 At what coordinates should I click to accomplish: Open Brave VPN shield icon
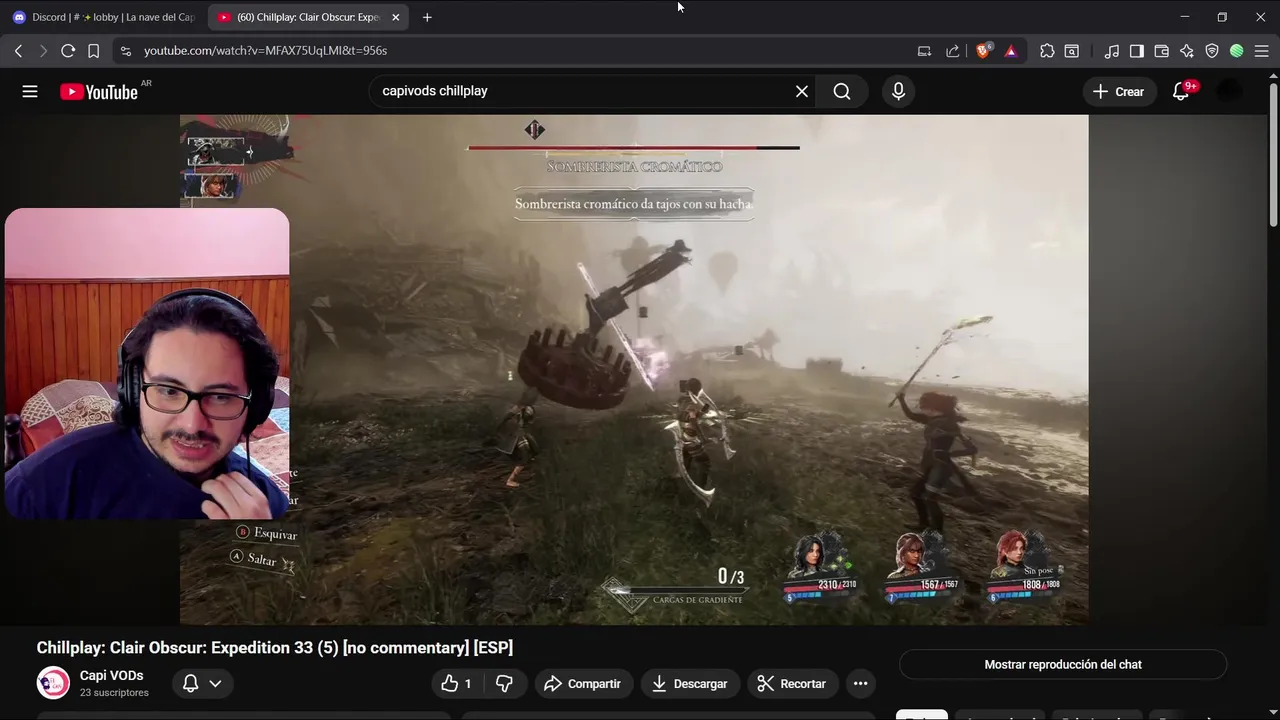click(x=1212, y=51)
